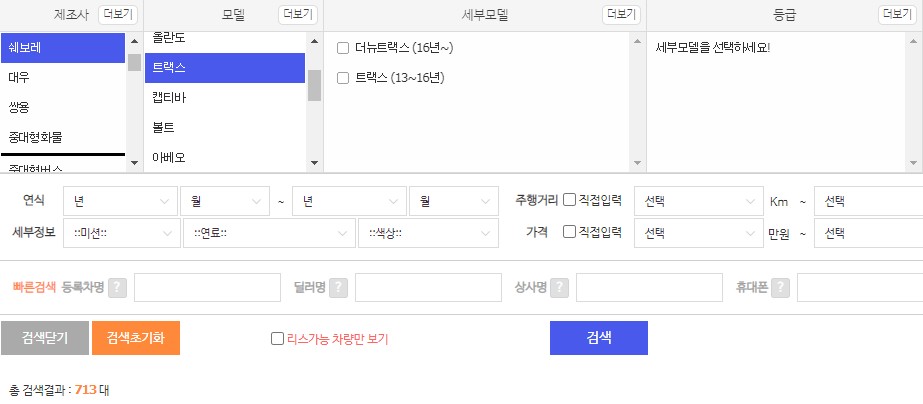Open the ::미션:: dropdown

(x=122, y=233)
